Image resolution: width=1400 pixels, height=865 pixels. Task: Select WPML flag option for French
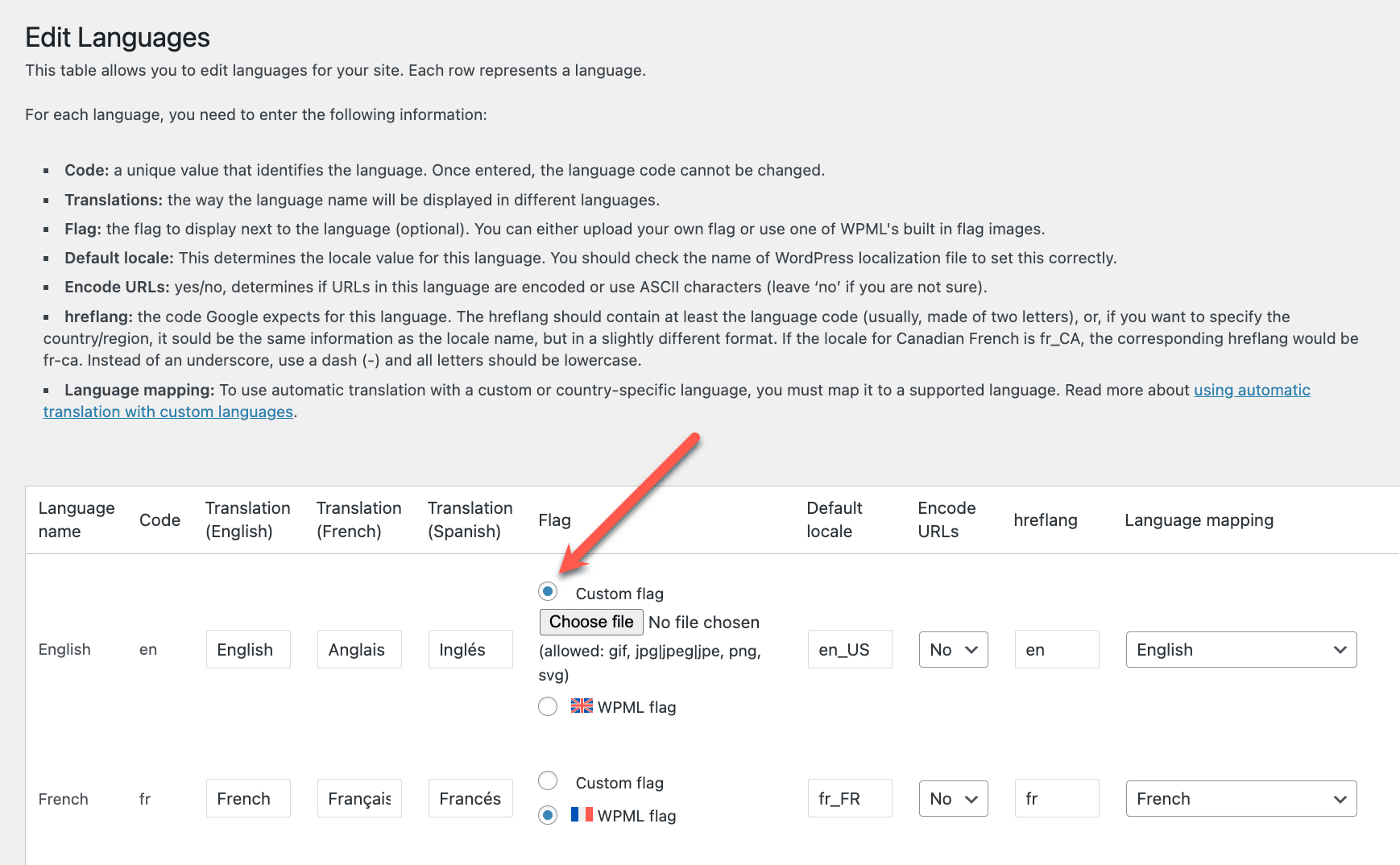[548, 815]
